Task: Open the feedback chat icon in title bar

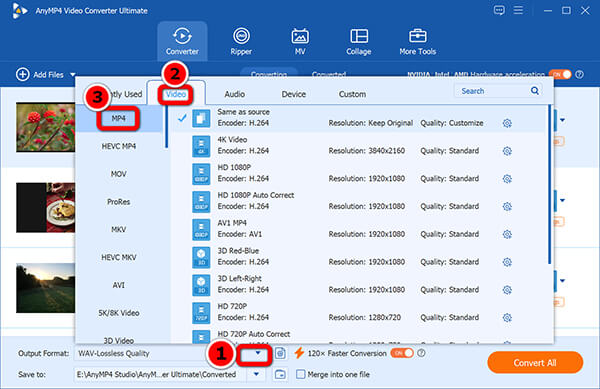Action: click(x=499, y=10)
